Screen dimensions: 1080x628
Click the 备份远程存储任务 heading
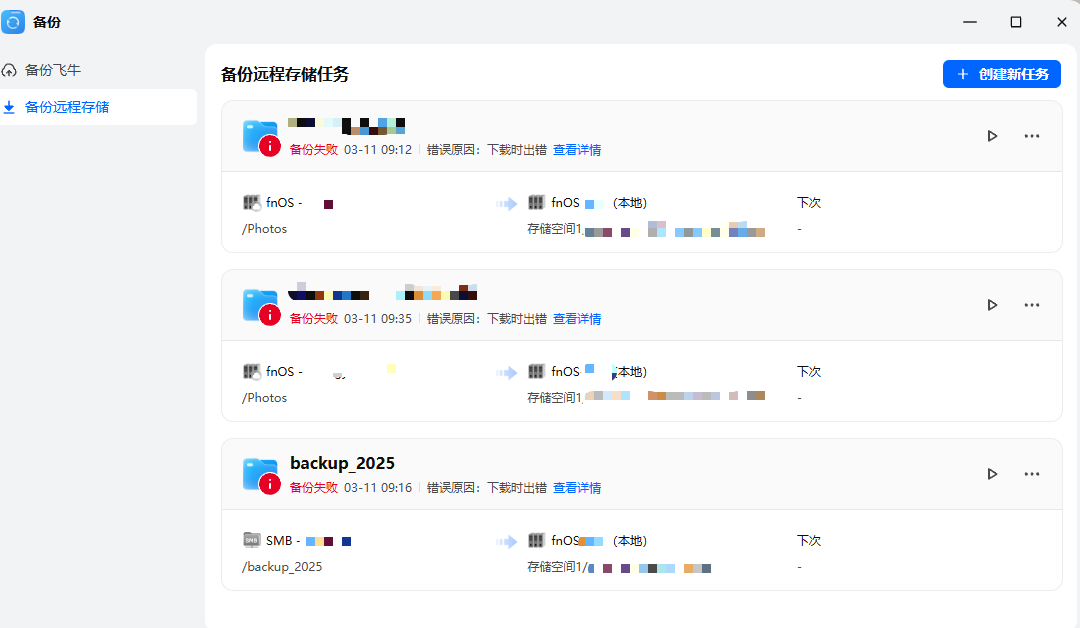click(x=284, y=74)
